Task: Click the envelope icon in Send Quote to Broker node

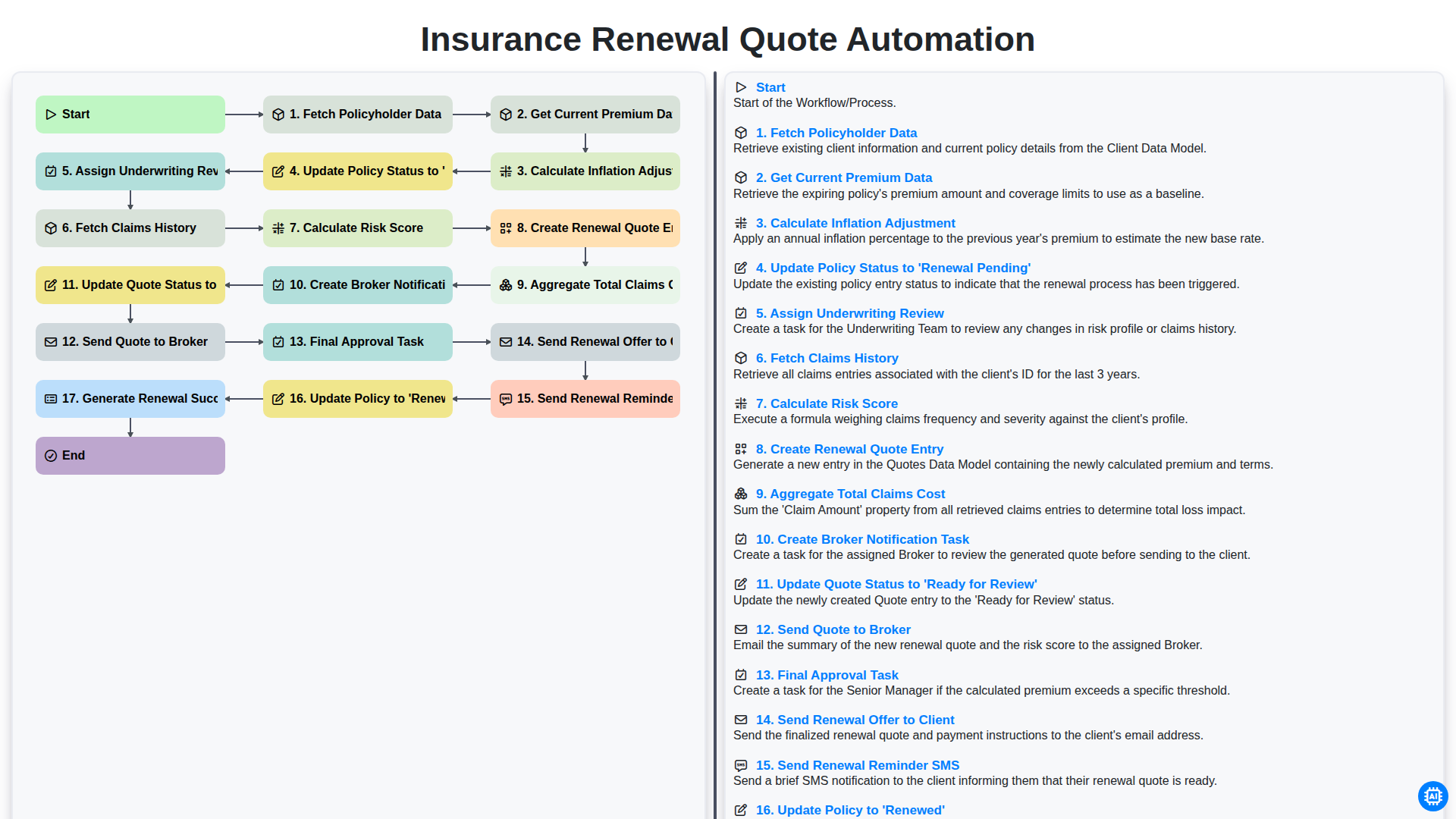Action: [51, 342]
